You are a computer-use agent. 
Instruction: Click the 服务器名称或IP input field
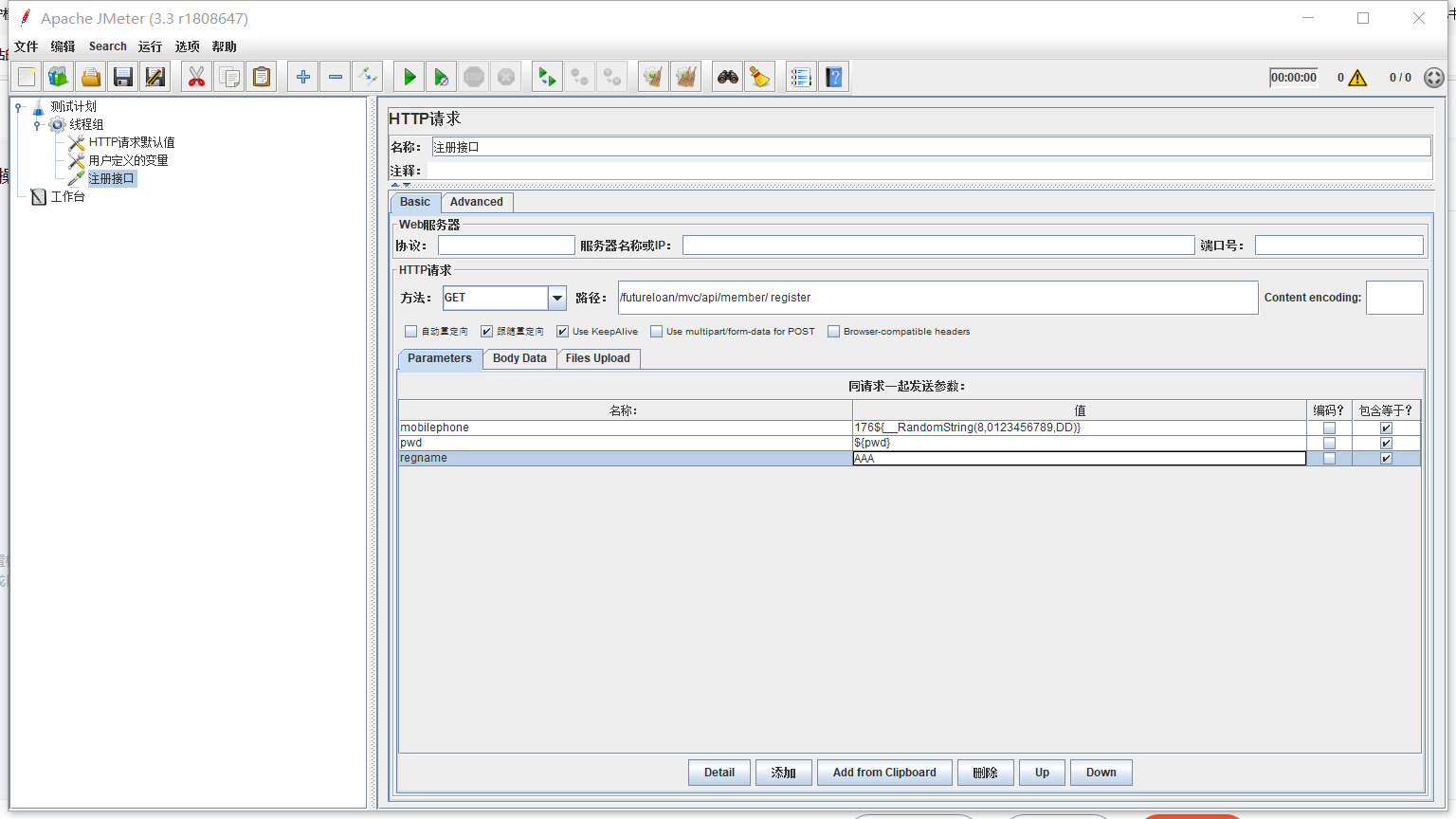pyautogui.click(x=938, y=246)
